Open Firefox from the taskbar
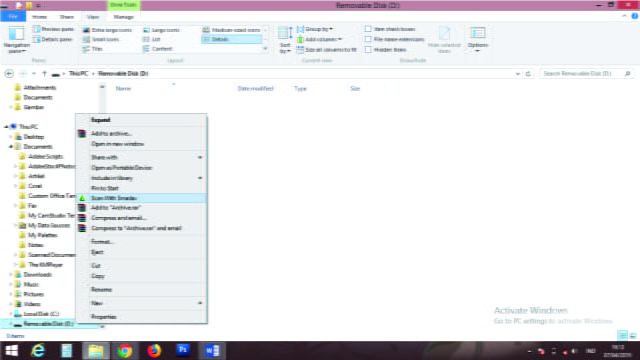640x360 pixels. coord(154,350)
